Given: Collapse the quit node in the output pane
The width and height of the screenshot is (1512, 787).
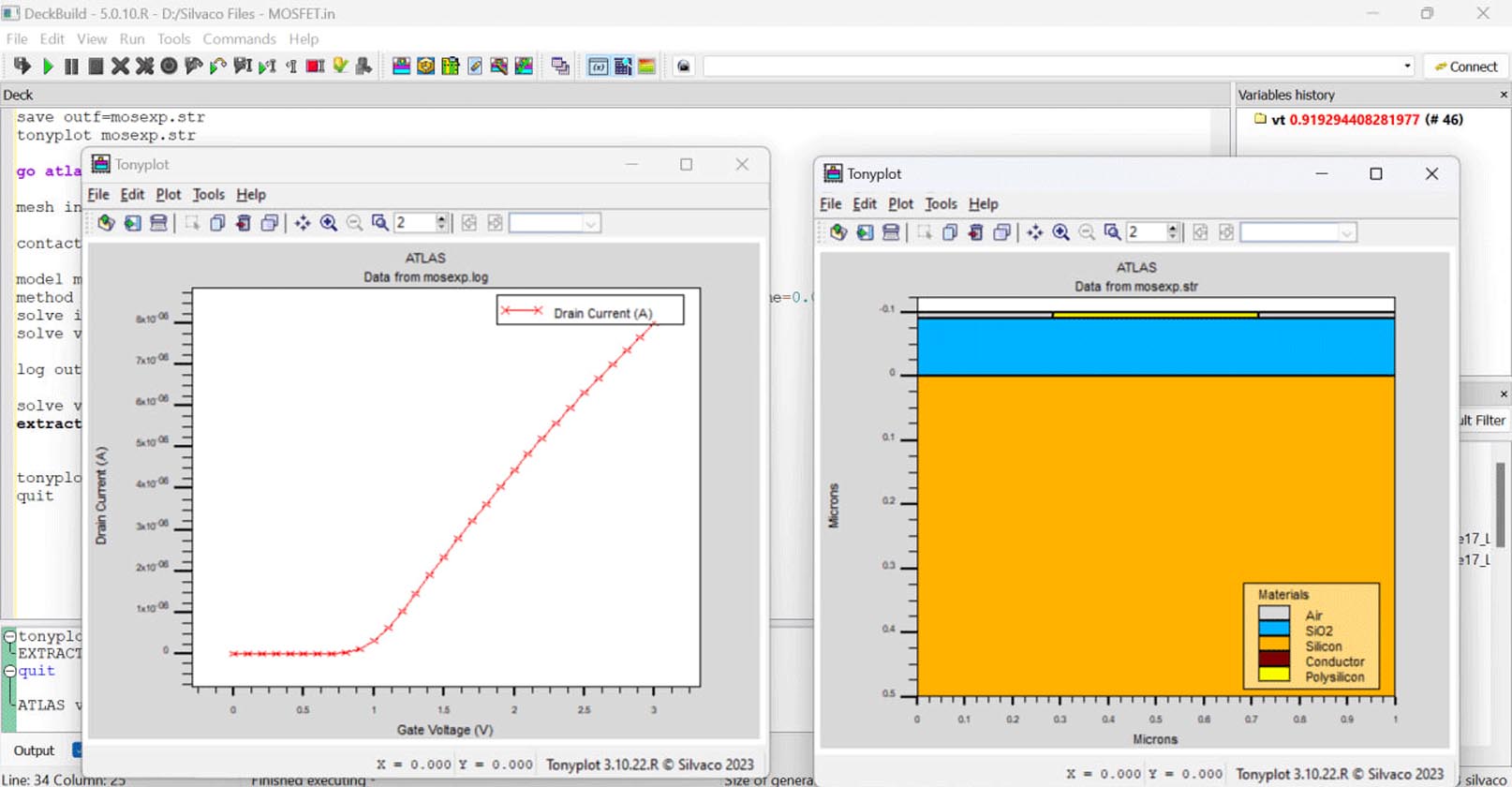Looking at the screenshot, I should point(9,672).
